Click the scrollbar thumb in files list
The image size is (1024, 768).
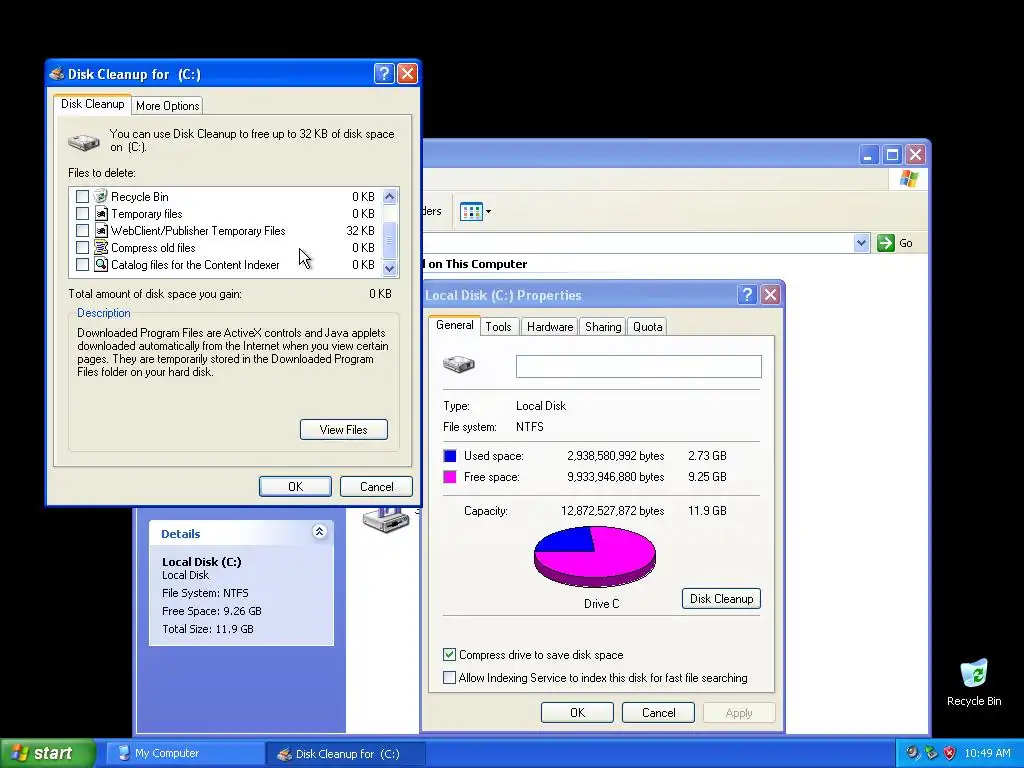click(x=390, y=240)
